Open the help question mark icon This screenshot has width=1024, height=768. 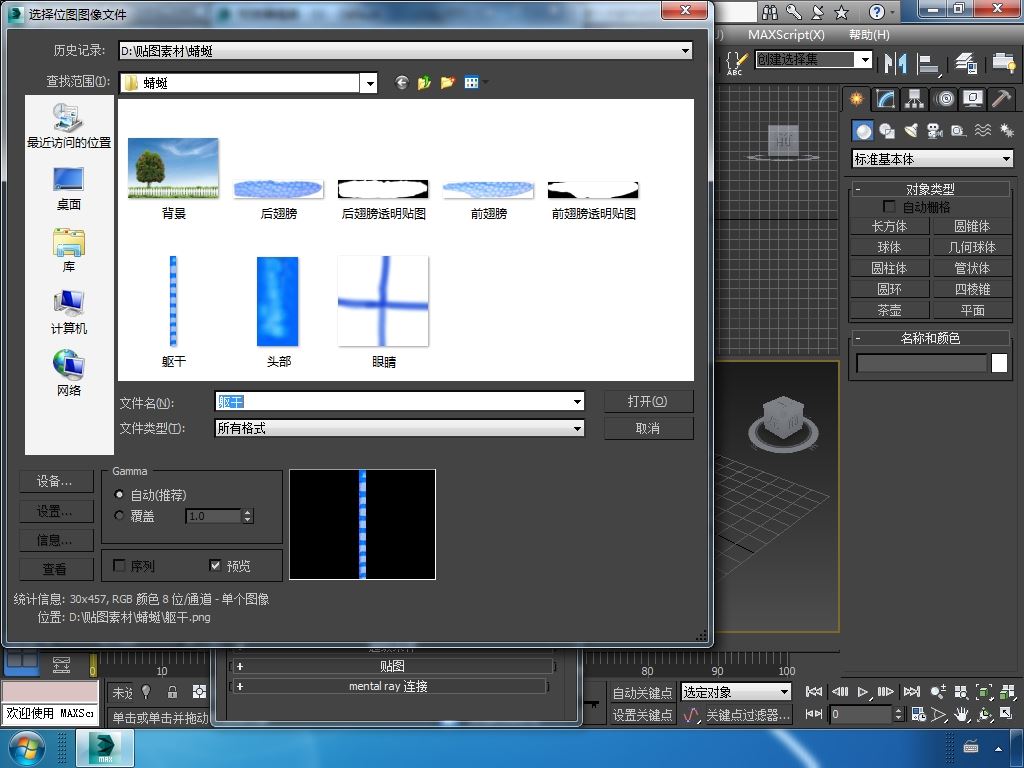(x=877, y=12)
